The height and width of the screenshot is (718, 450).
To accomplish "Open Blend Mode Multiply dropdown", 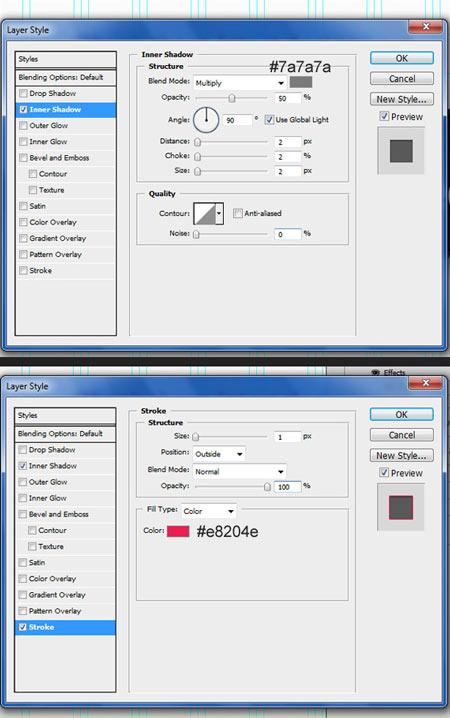I will pyautogui.click(x=240, y=83).
